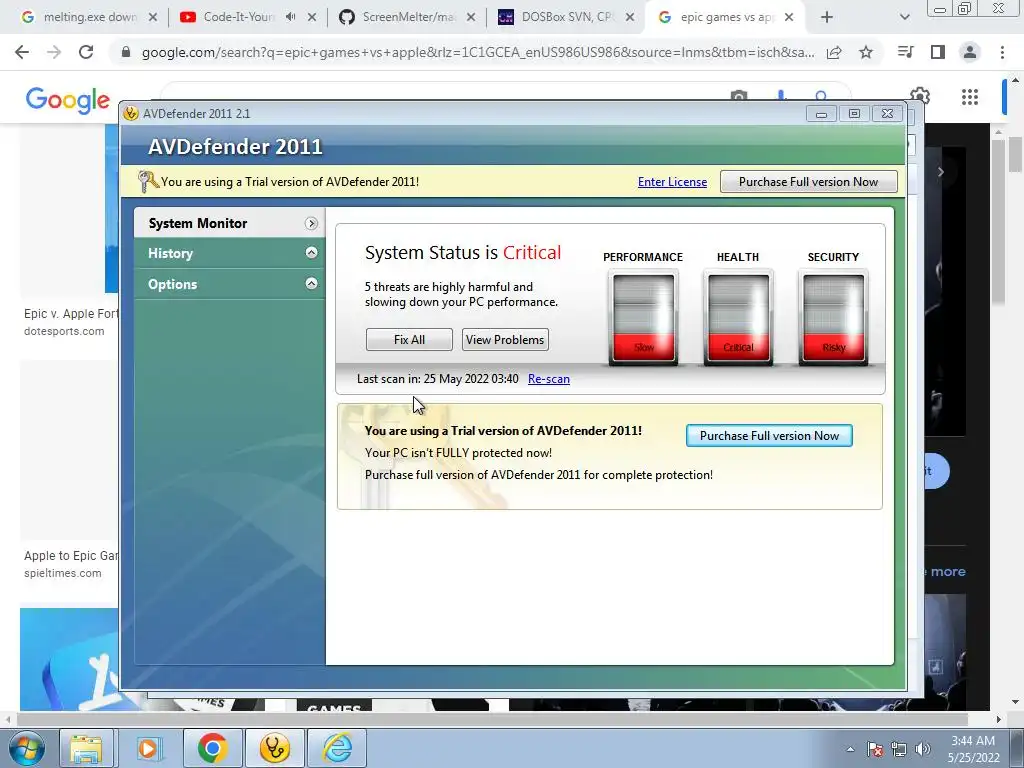Expand History with its chevron arrow

[x=312, y=253]
